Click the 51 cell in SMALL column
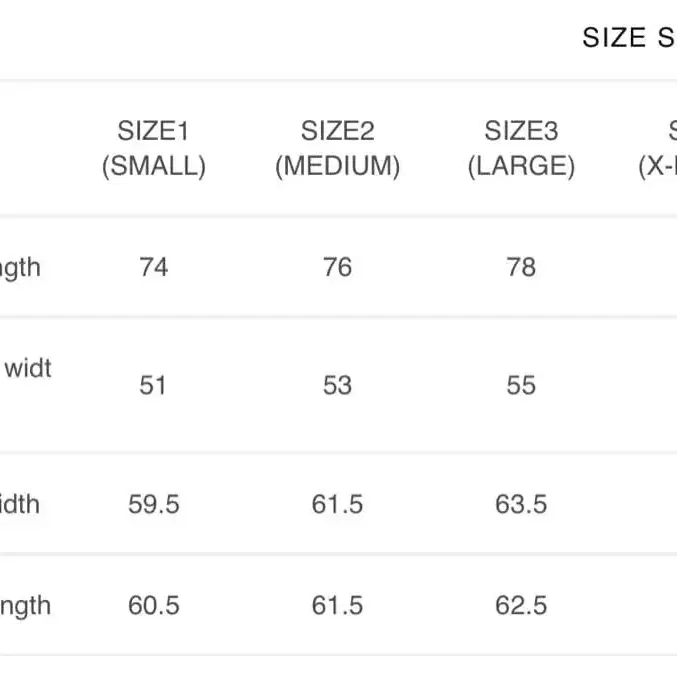The image size is (677, 677). [153, 385]
